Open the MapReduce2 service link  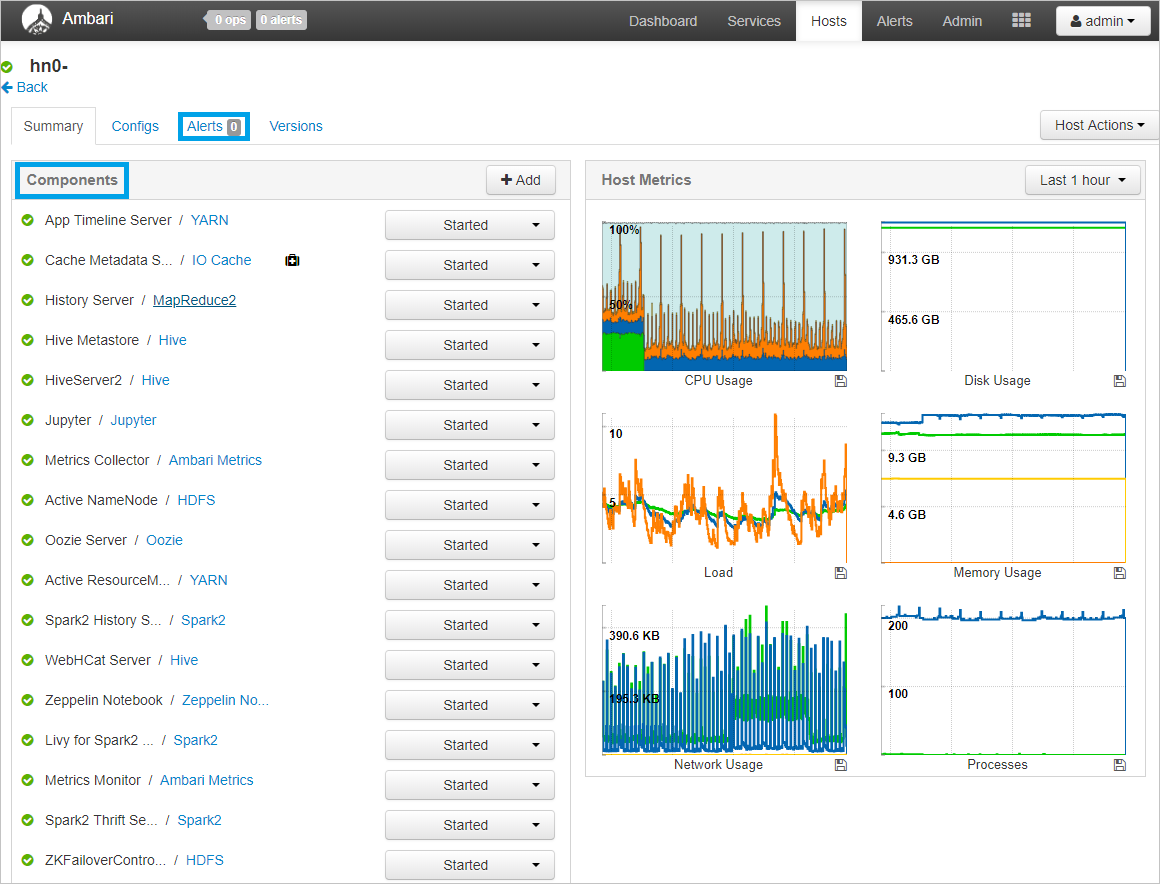pos(194,300)
